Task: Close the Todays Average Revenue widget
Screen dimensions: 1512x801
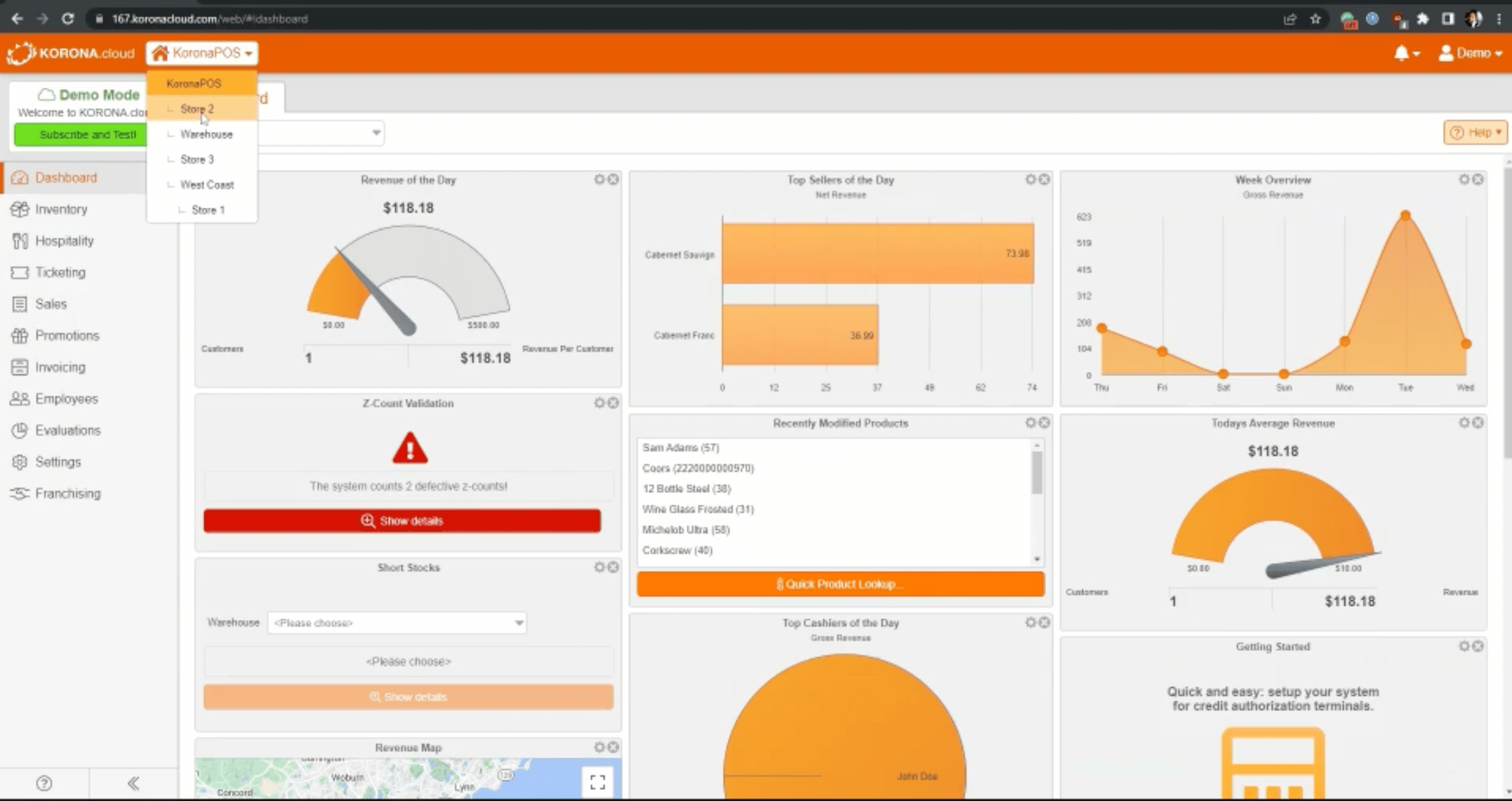Action: pos(1478,423)
